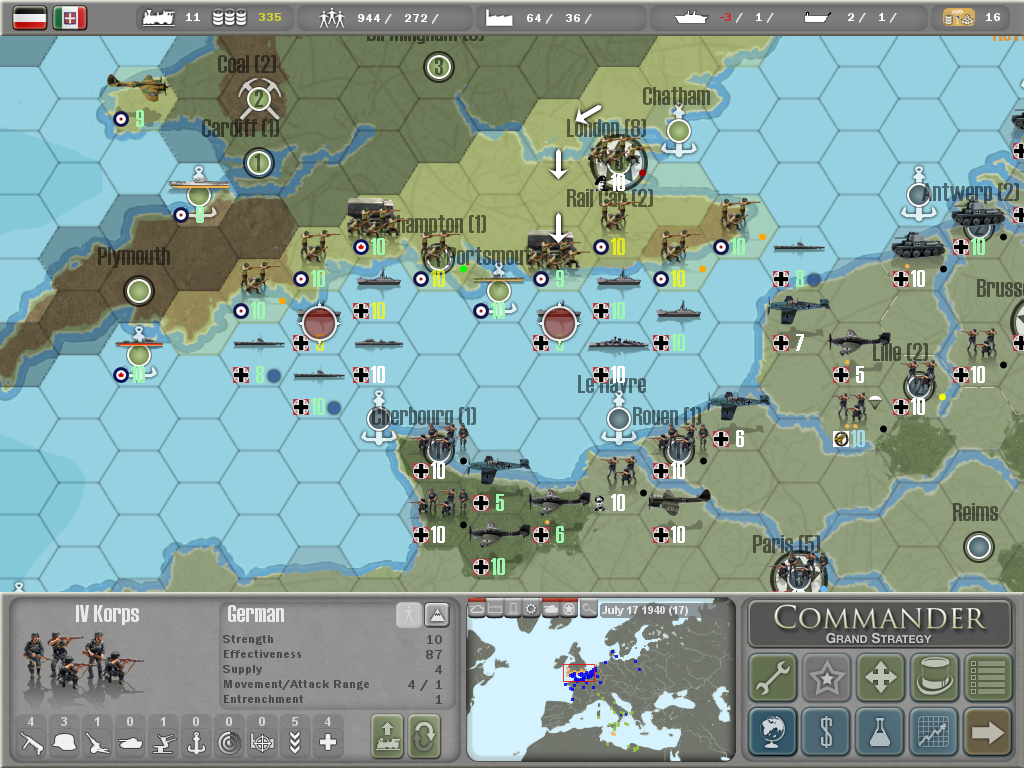Toggle the cloud weather minimap filter
Screen dimensions: 1024x768
coord(477,608)
